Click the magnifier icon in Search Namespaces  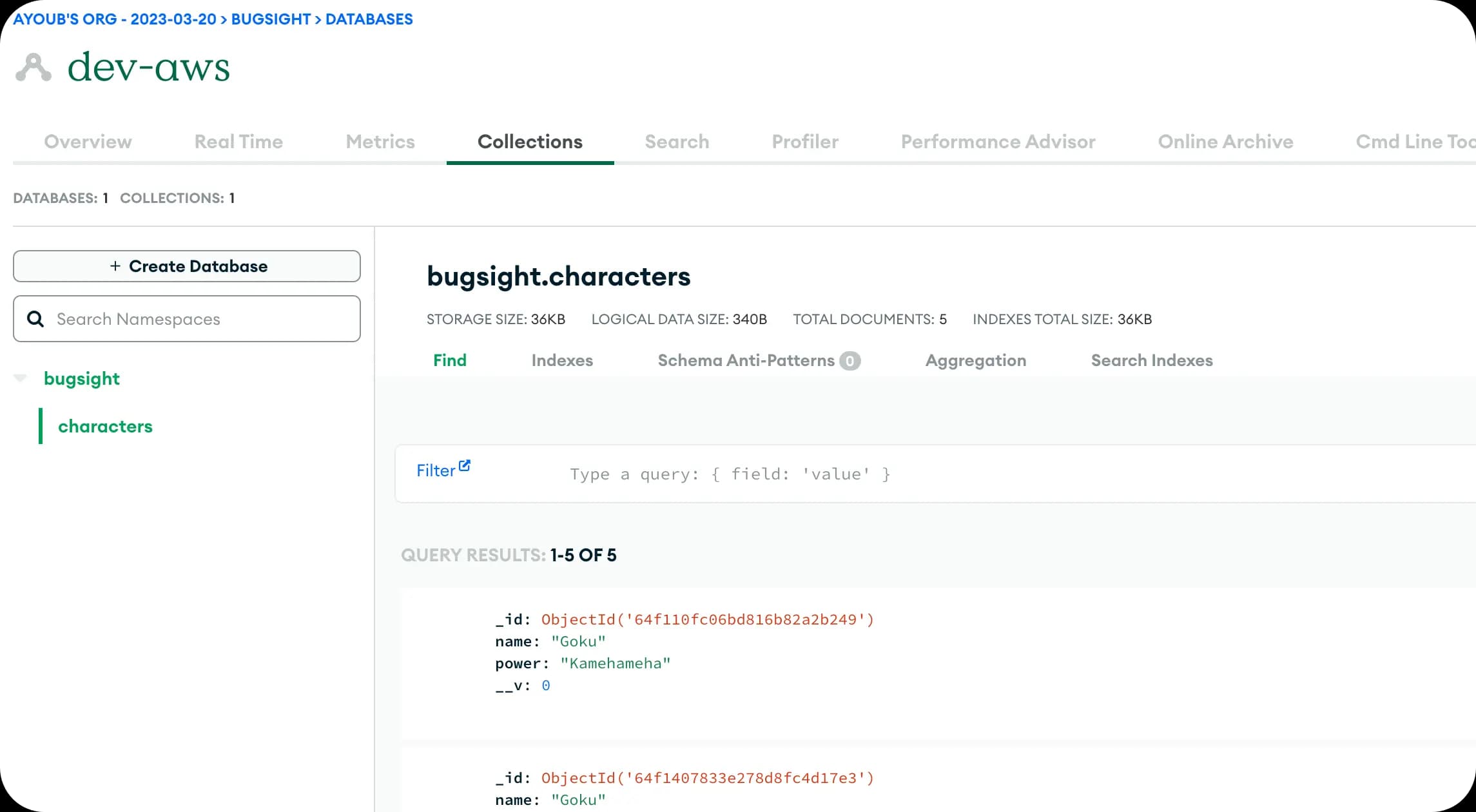click(x=35, y=319)
